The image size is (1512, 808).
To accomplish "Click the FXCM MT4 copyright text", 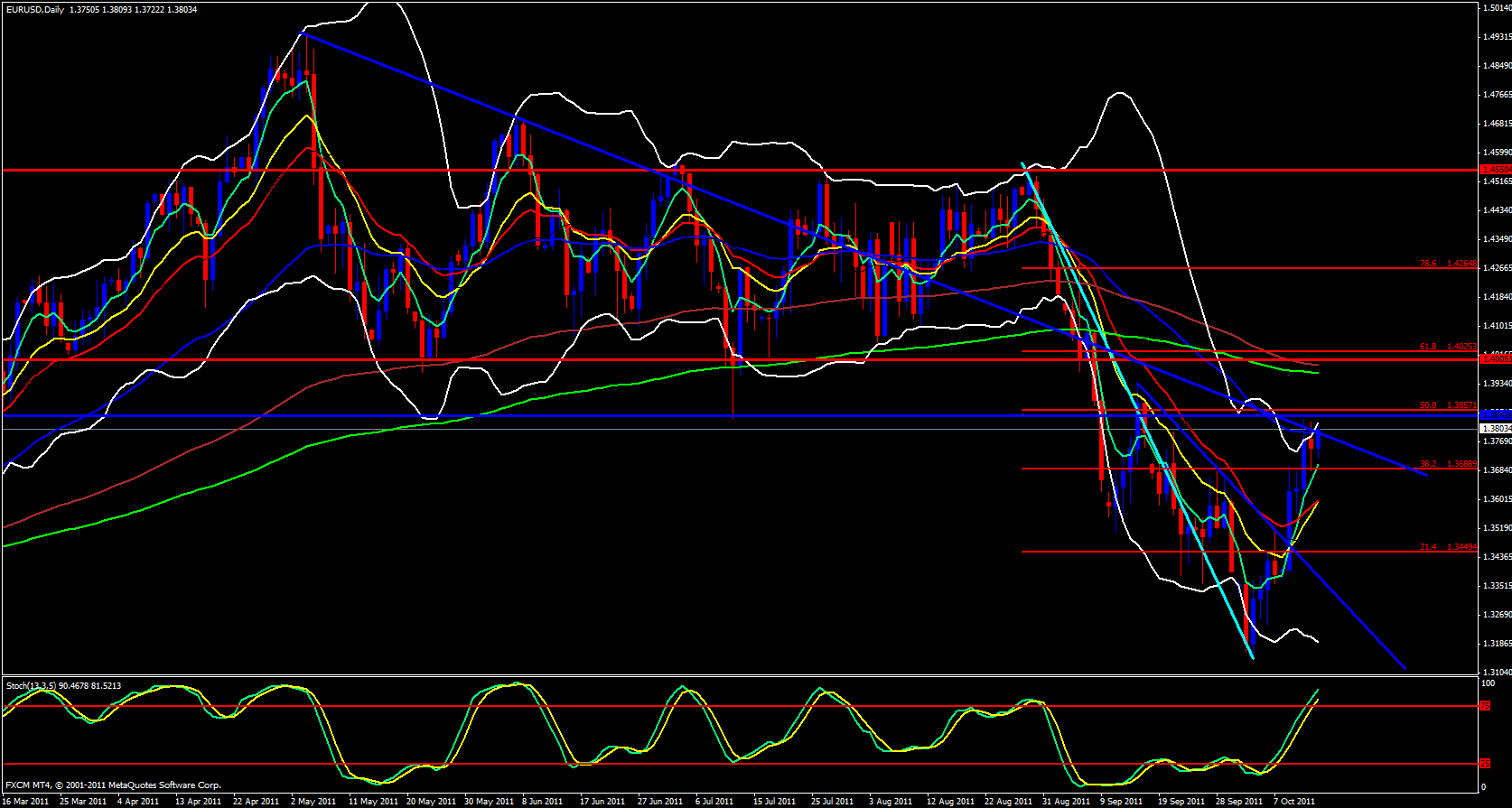I will click(113, 785).
